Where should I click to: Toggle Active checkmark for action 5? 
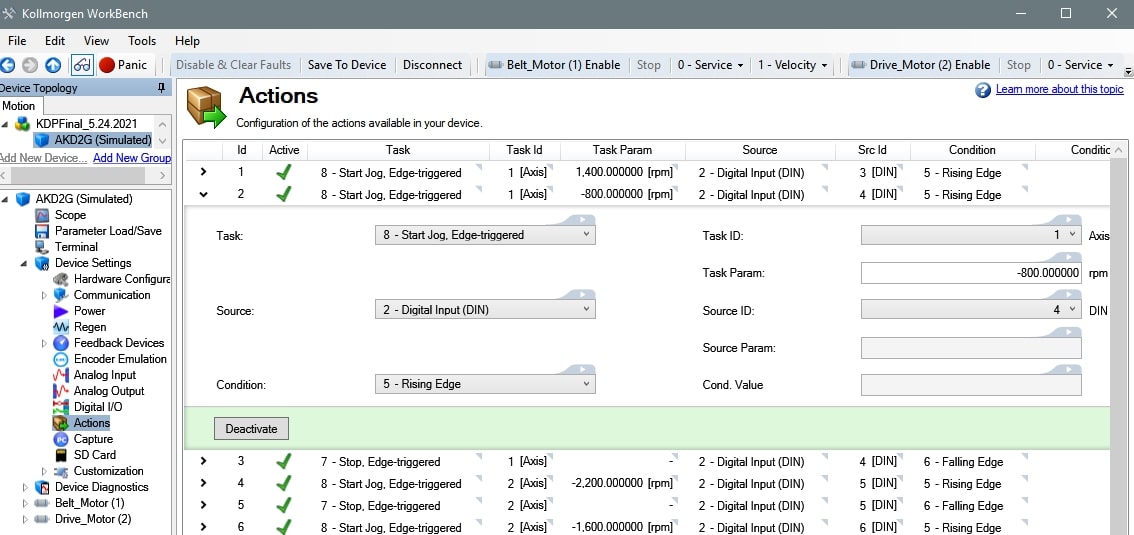[284, 505]
